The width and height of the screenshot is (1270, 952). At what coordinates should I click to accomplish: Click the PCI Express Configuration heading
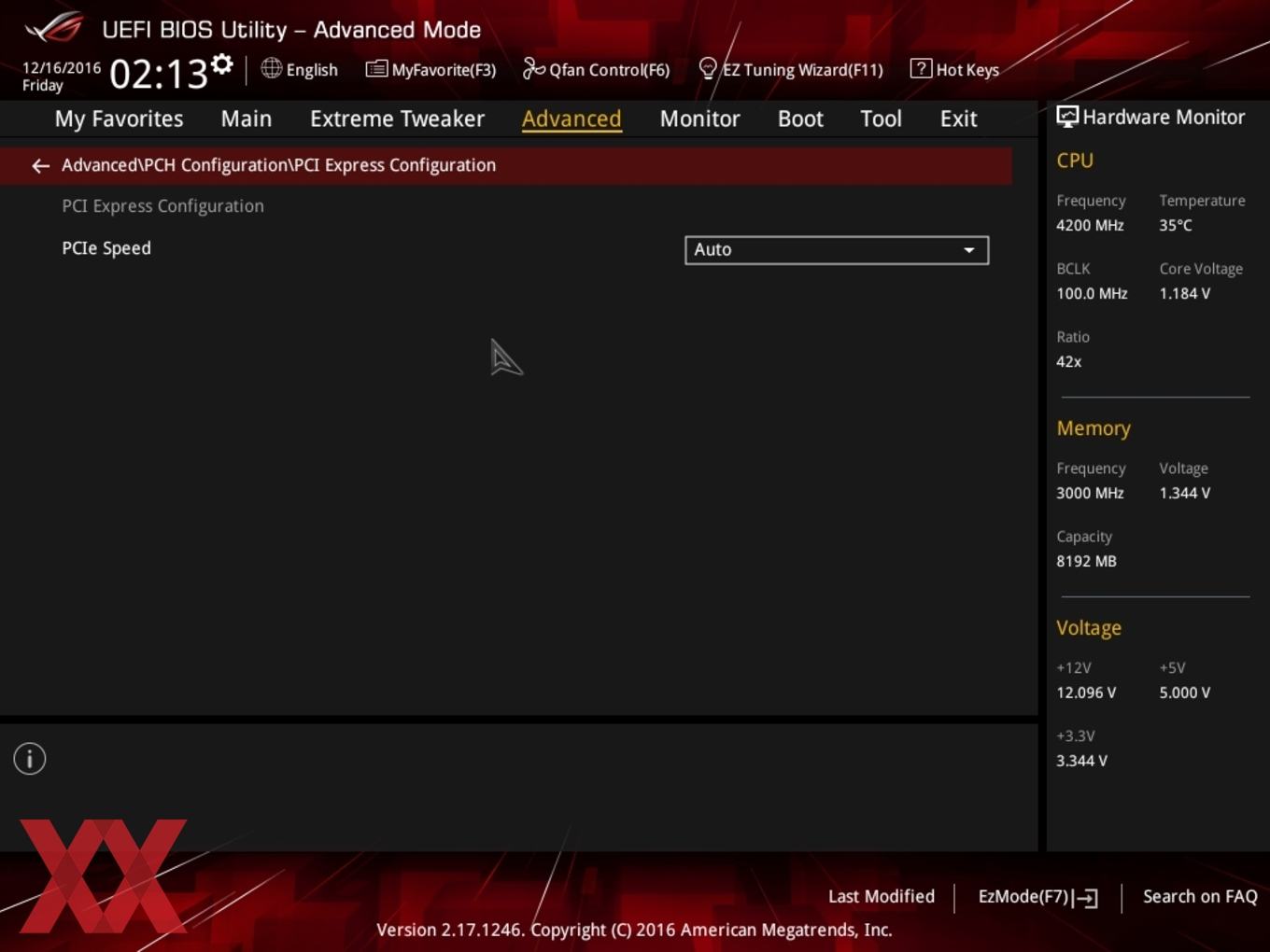click(163, 205)
